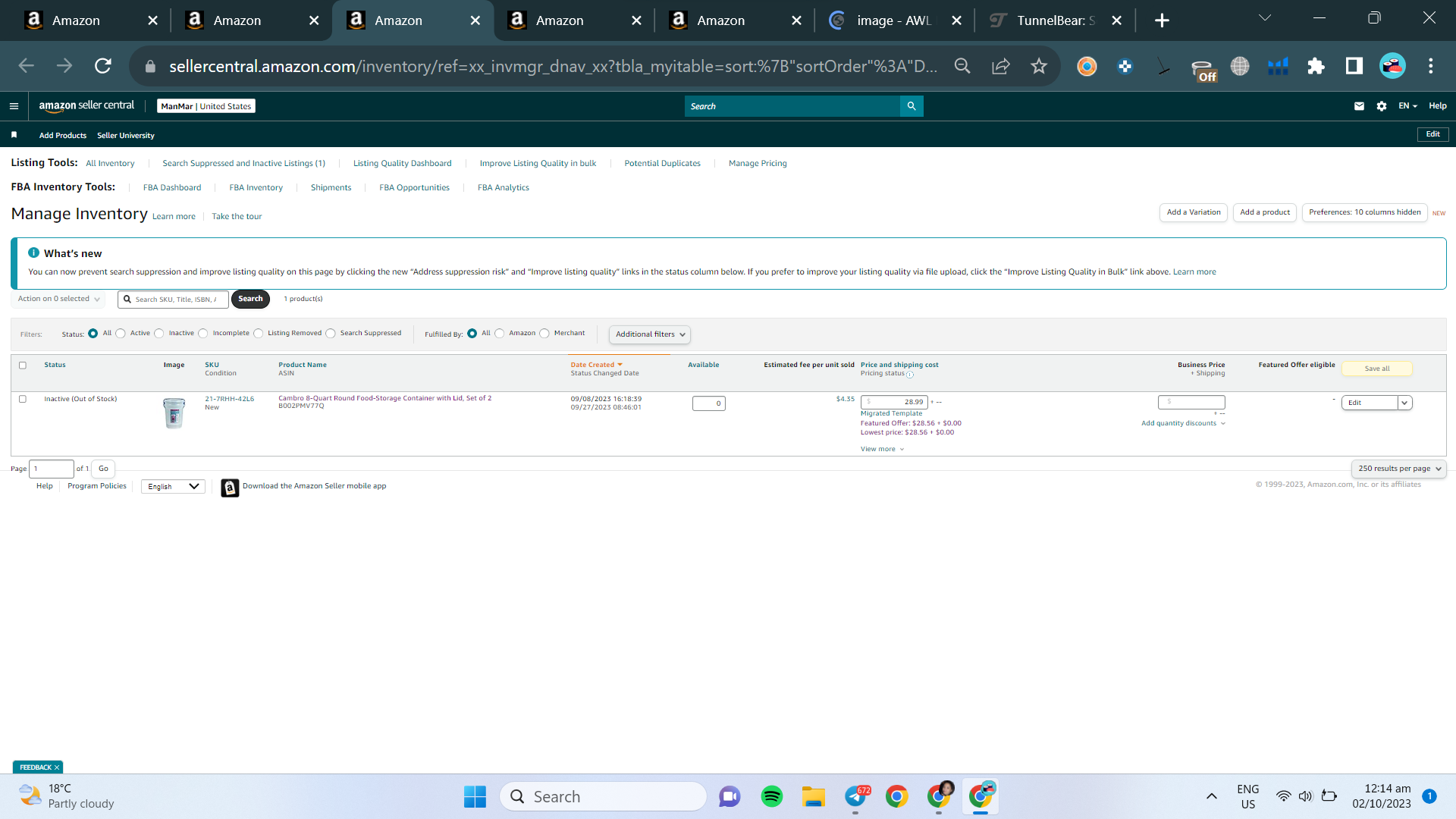Select the Inactive status filter
Viewport: 1456px width, 819px height.
coord(159,334)
